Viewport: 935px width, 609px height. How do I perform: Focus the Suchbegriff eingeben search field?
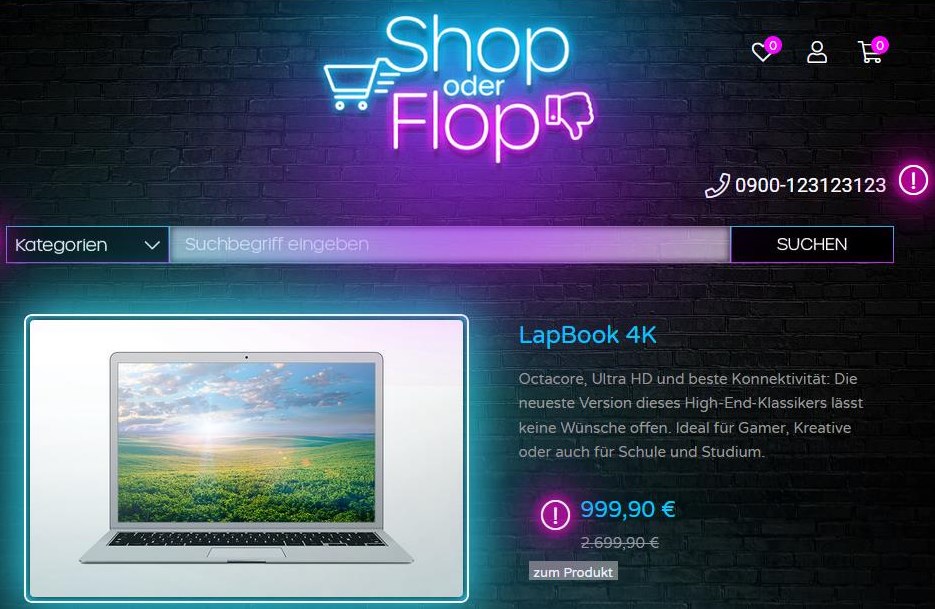point(450,245)
